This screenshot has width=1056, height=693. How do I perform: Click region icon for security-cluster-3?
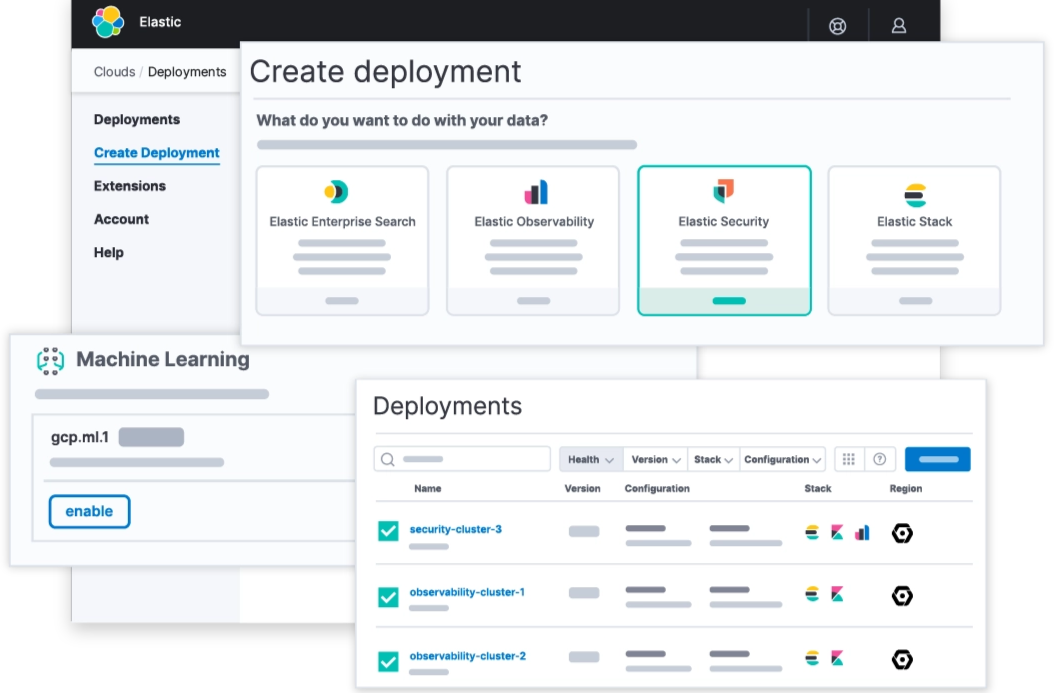click(902, 533)
